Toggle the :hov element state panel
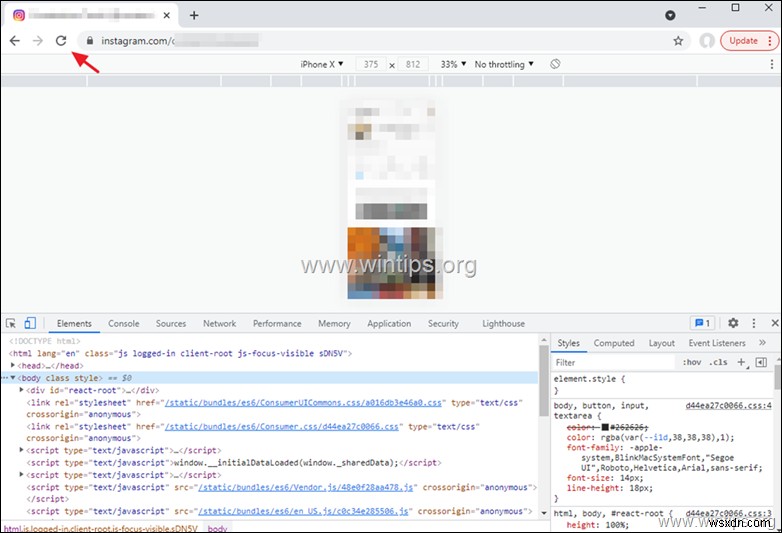 [x=692, y=362]
